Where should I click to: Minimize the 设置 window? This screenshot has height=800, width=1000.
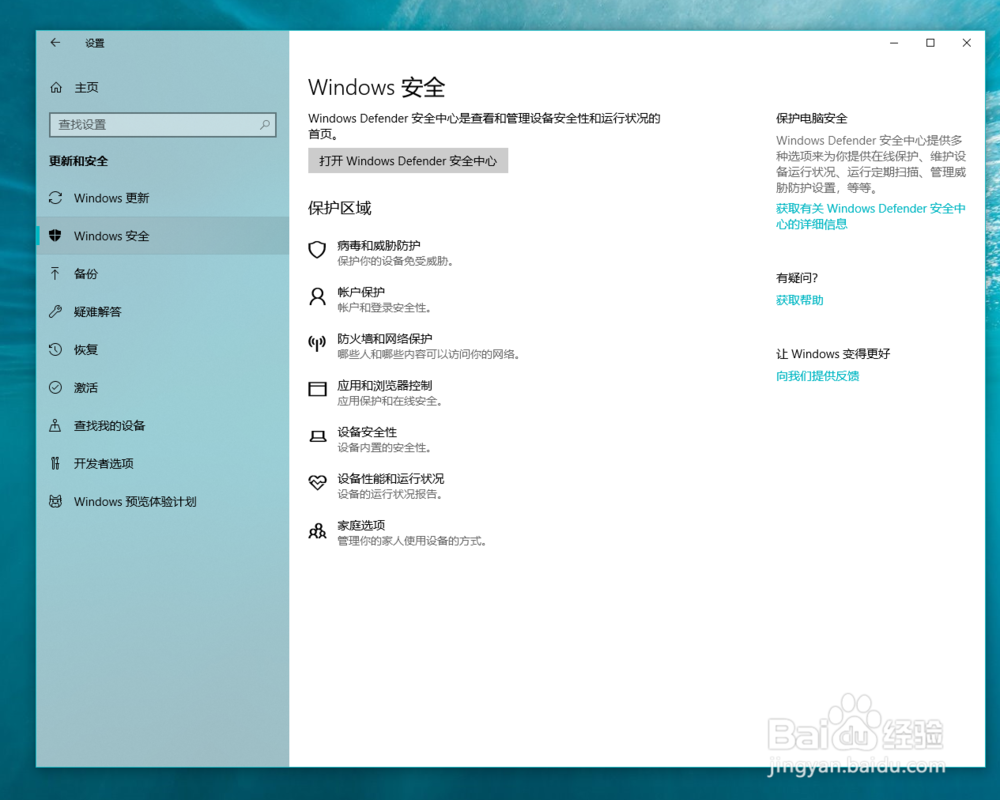(x=893, y=43)
